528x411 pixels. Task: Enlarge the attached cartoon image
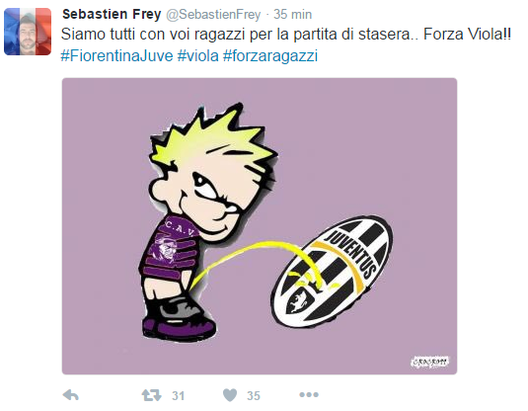click(x=259, y=226)
